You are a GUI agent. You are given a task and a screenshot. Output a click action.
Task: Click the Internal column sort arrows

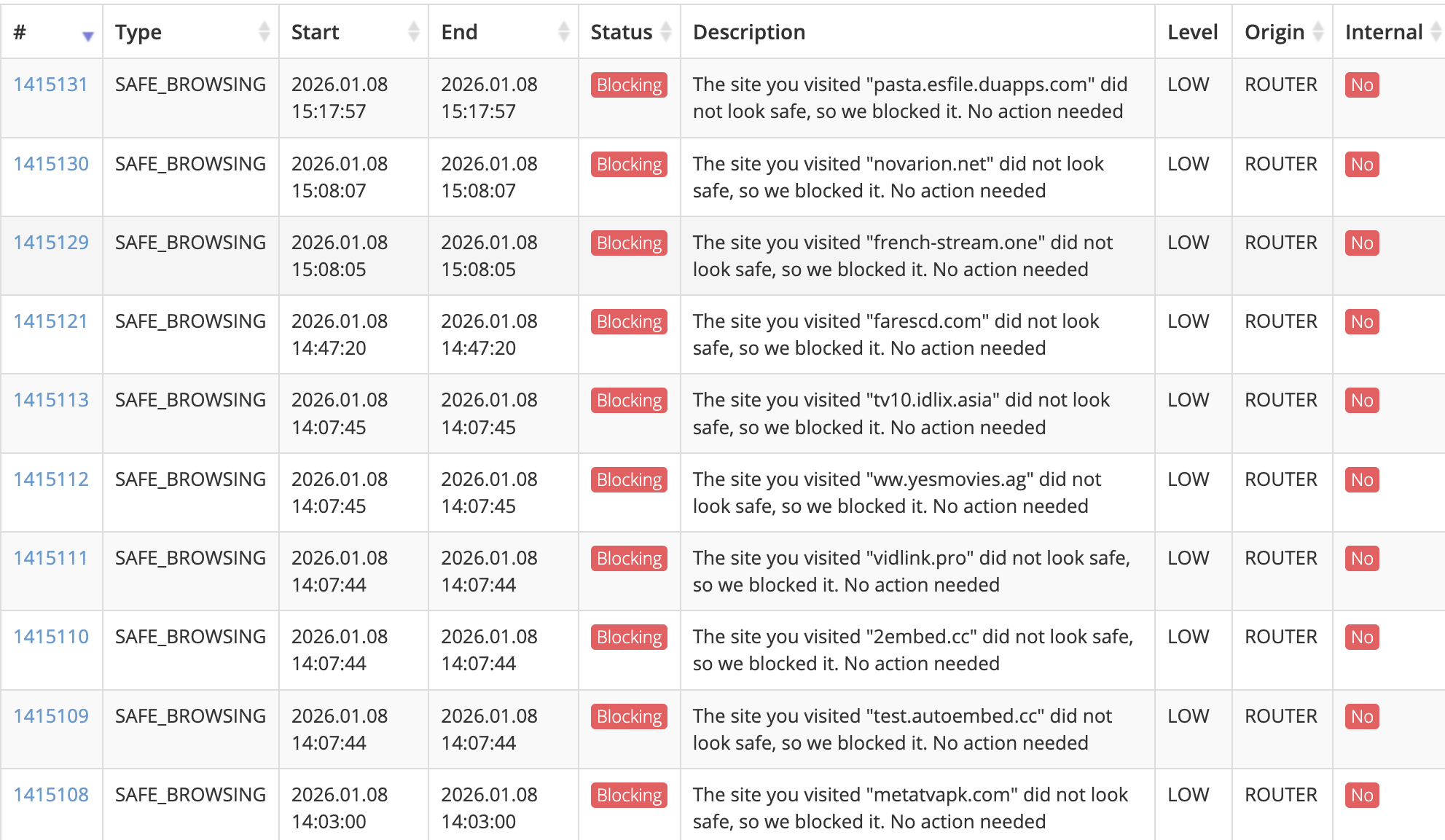point(1436,32)
